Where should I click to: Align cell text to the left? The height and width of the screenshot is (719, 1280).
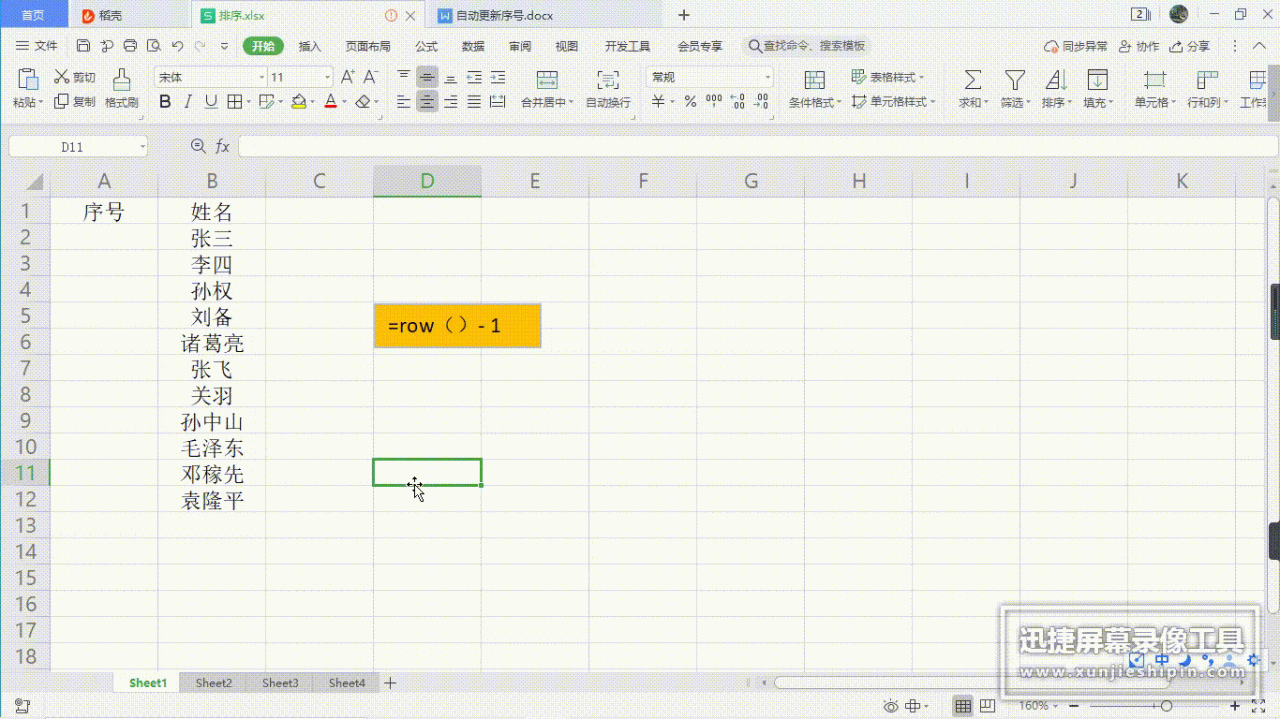click(404, 102)
